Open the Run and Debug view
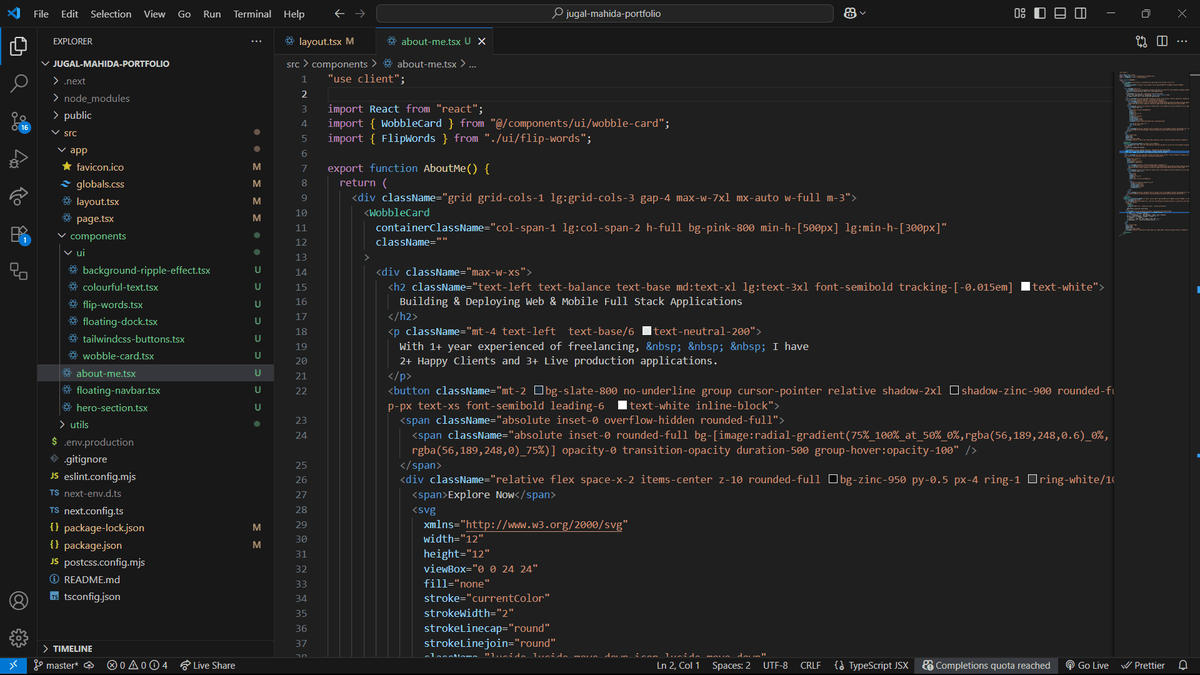Screen dimensions: 1200x675 [18, 159]
